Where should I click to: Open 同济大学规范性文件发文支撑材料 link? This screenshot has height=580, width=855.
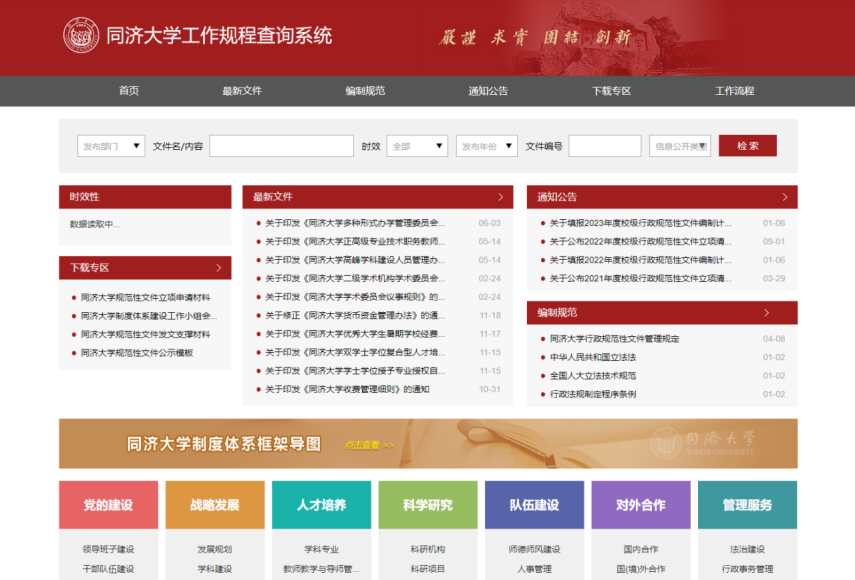(146, 335)
